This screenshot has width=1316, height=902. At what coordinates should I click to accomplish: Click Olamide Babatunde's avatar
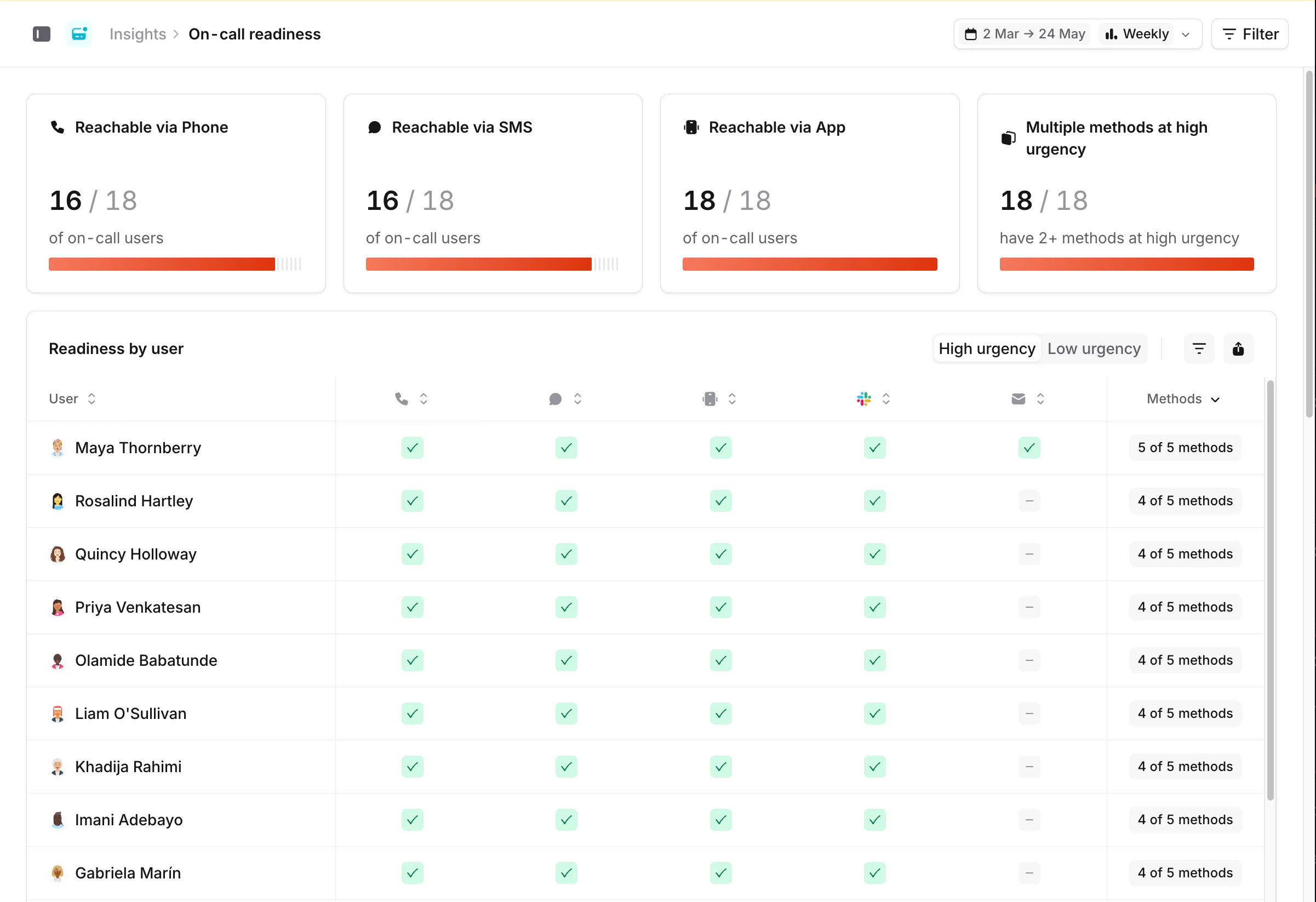click(57, 661)
